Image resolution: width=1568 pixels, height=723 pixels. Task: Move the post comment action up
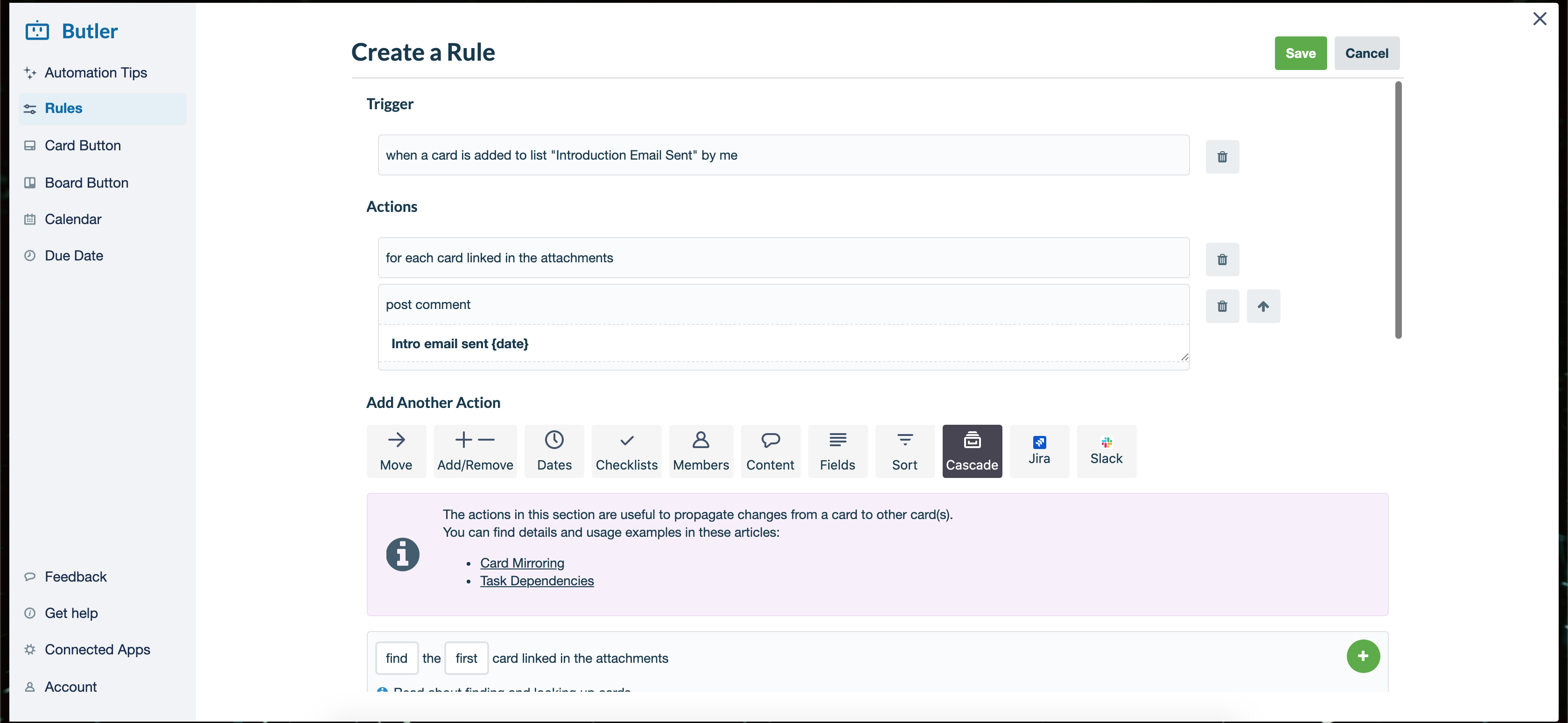pos(1264,306)
